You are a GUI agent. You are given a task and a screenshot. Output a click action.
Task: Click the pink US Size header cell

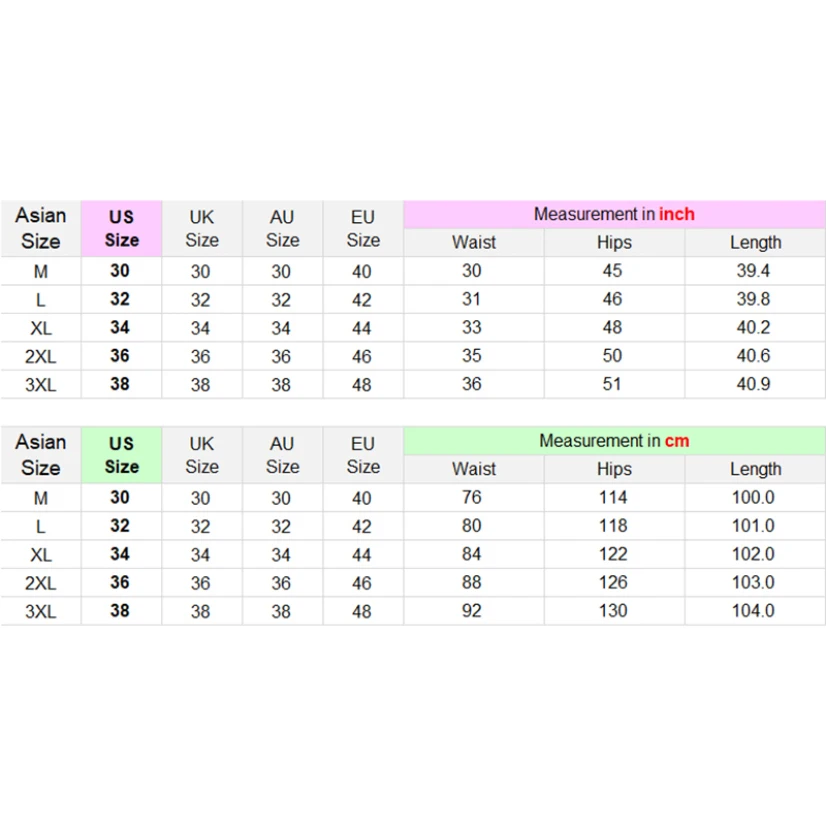pyautogui.click(x=121, y=229)
